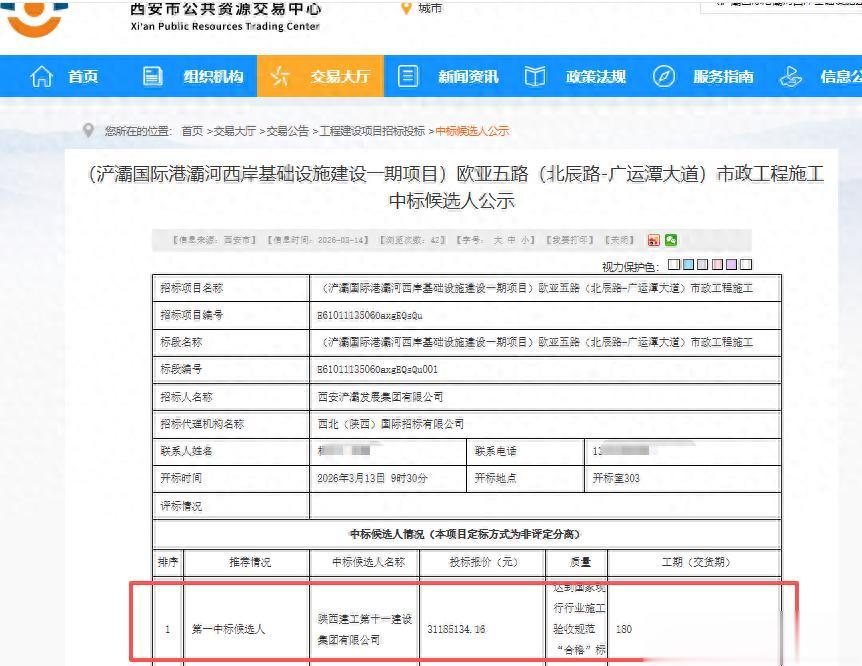Click the 新闻资讯 list icon
Image resolution: width=862 pixels, height=666 pixels.
407,76
